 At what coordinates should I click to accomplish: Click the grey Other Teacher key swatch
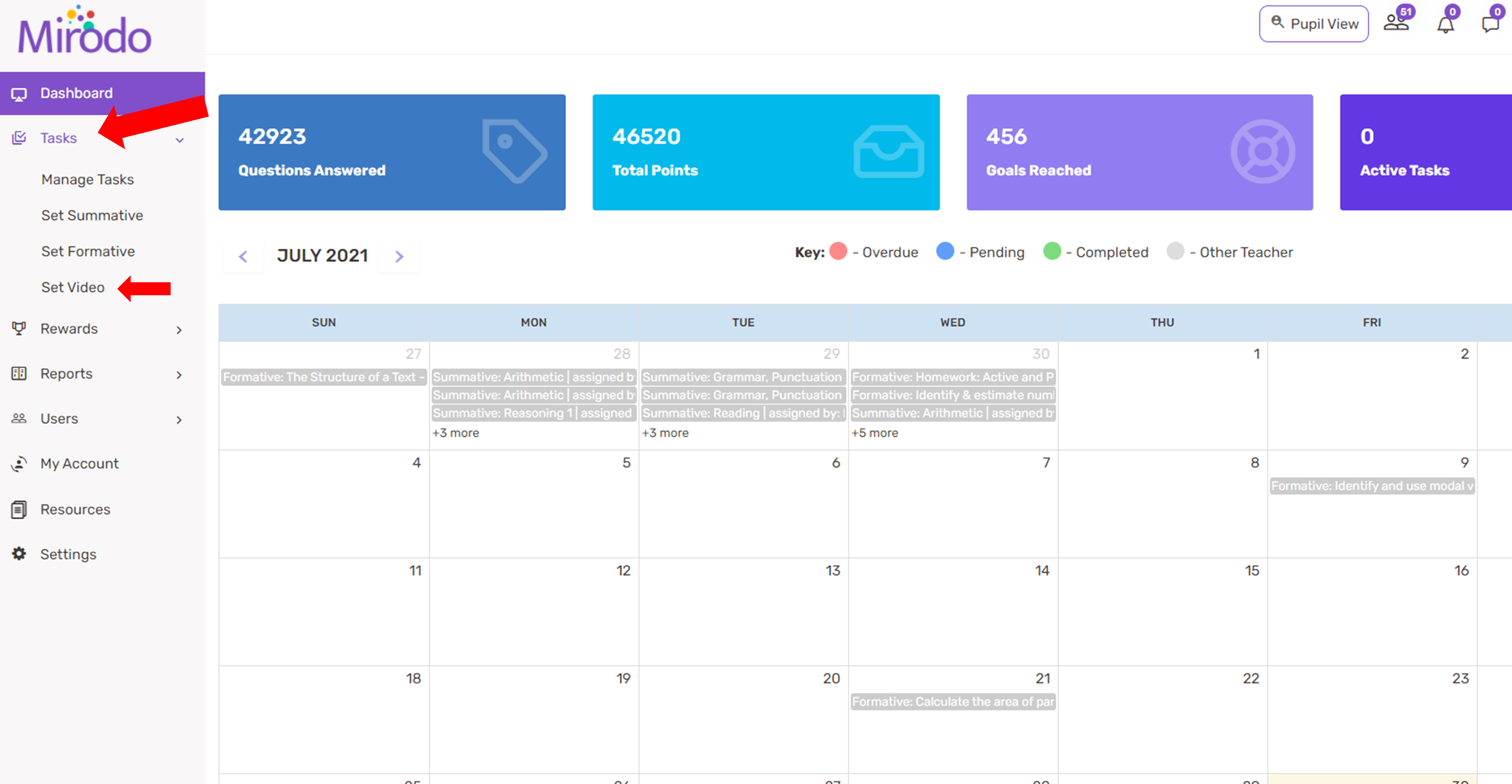(x=1175, y=251)
